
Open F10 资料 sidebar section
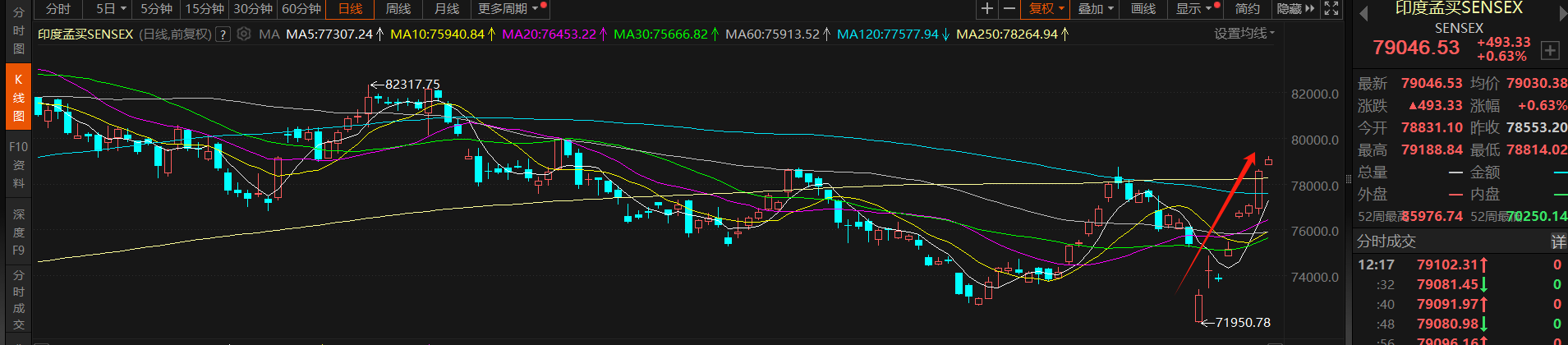[18, 164]
